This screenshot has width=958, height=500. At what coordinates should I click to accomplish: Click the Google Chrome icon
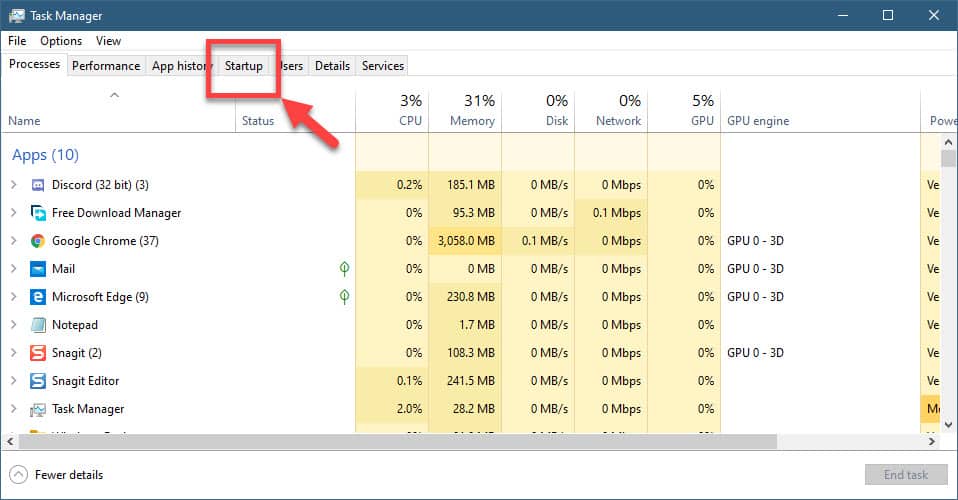[x=38, y=241]
